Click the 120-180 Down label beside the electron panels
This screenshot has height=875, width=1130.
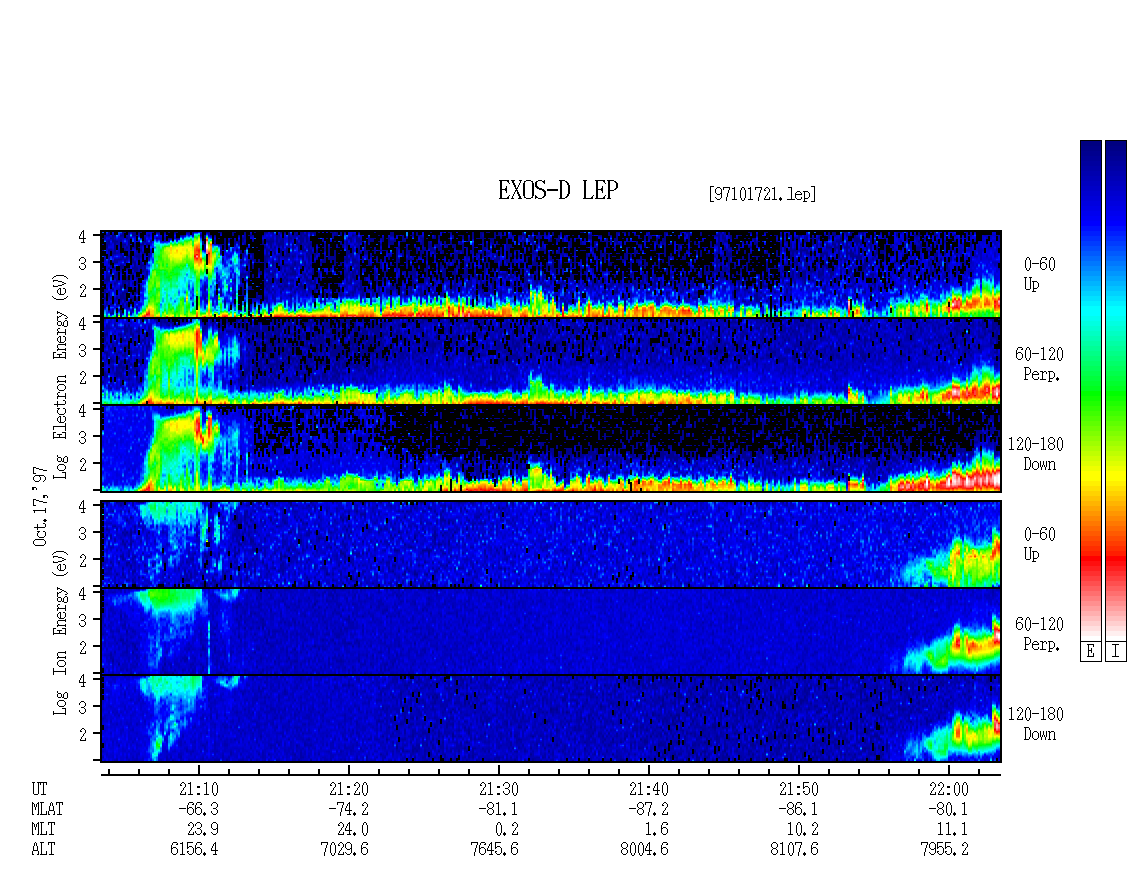coord(1036,454)
